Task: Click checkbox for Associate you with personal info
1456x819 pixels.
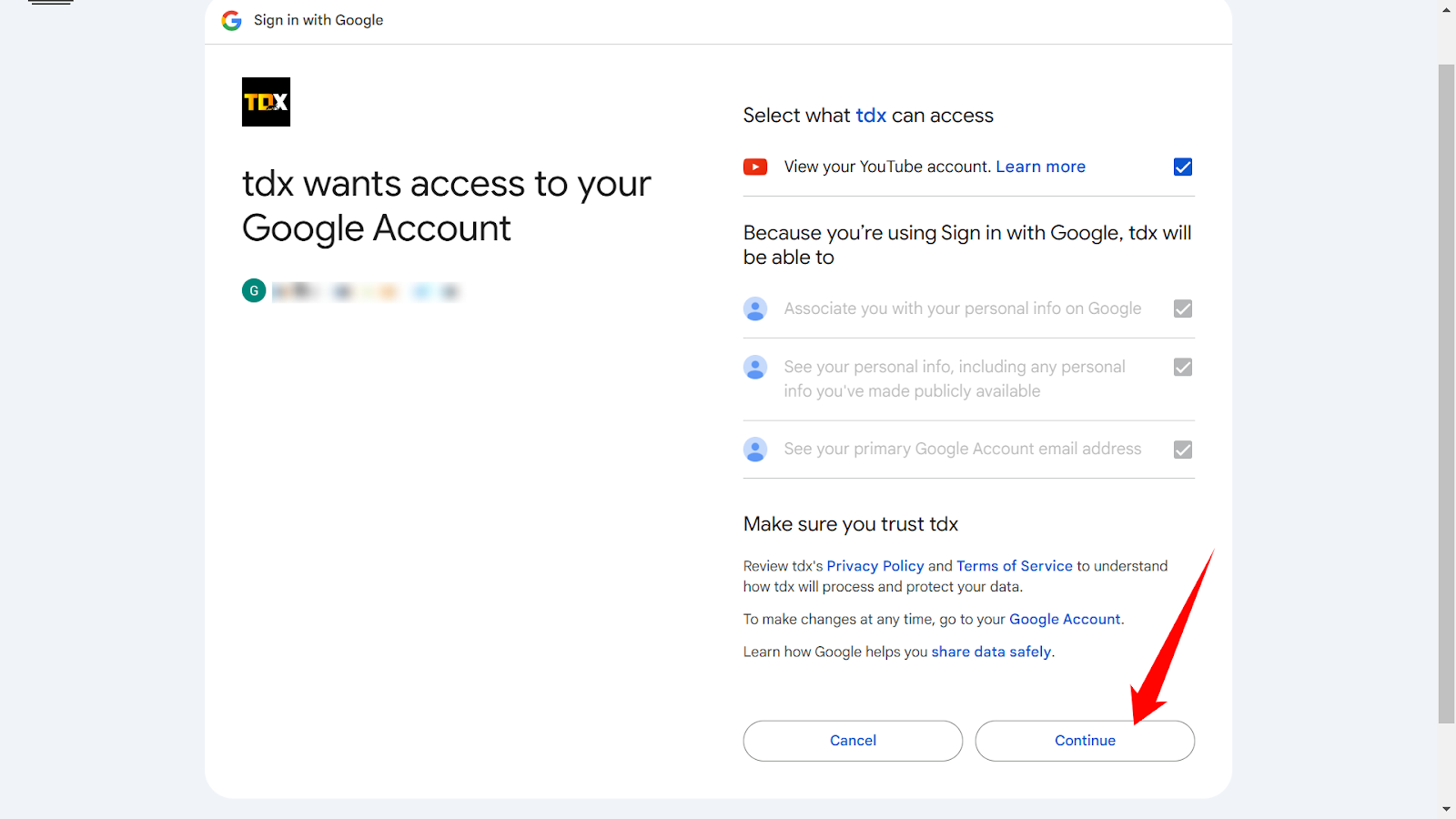Action: point(1183,308)
